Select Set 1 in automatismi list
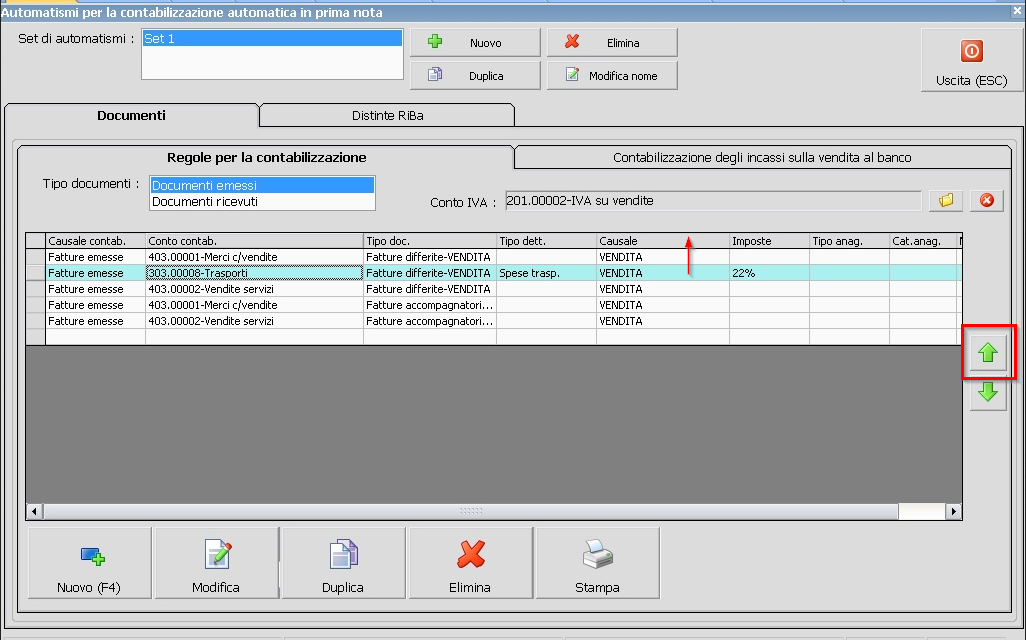Viewport: 1026px width, 640px height. pyautogui.click(x=272, y=39)
